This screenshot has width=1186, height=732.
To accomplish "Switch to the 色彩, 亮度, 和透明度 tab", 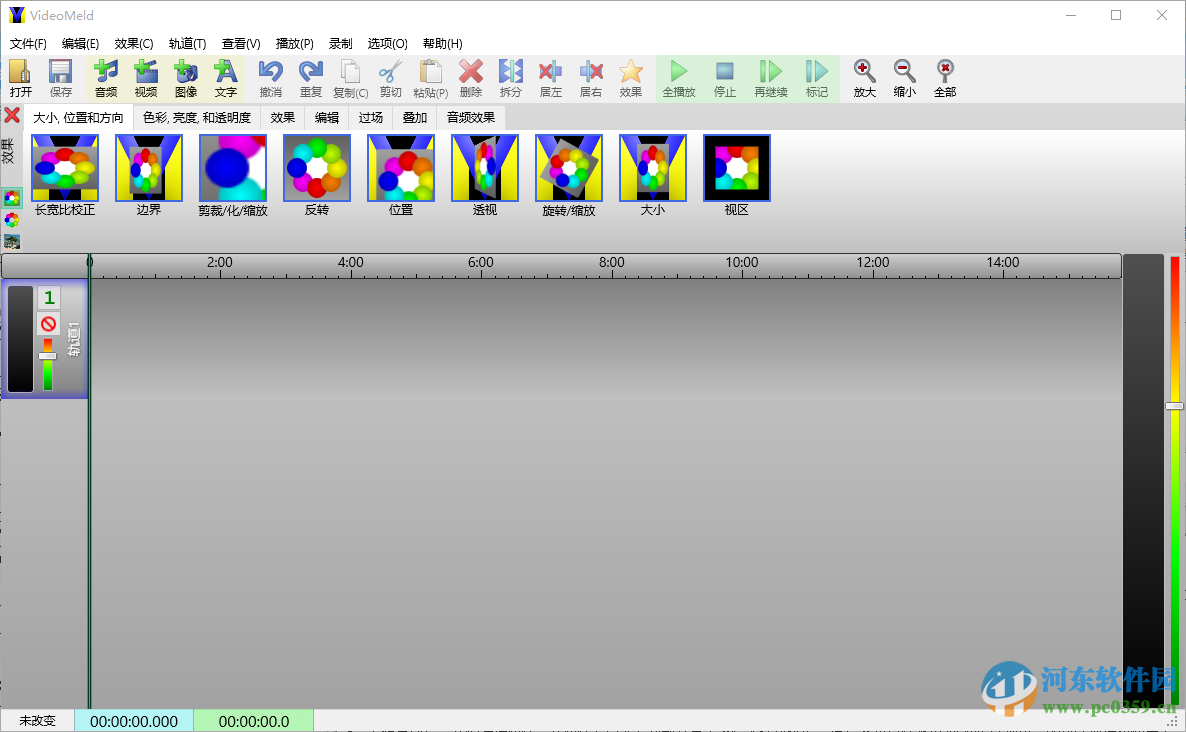I will [x=197, y=117].
